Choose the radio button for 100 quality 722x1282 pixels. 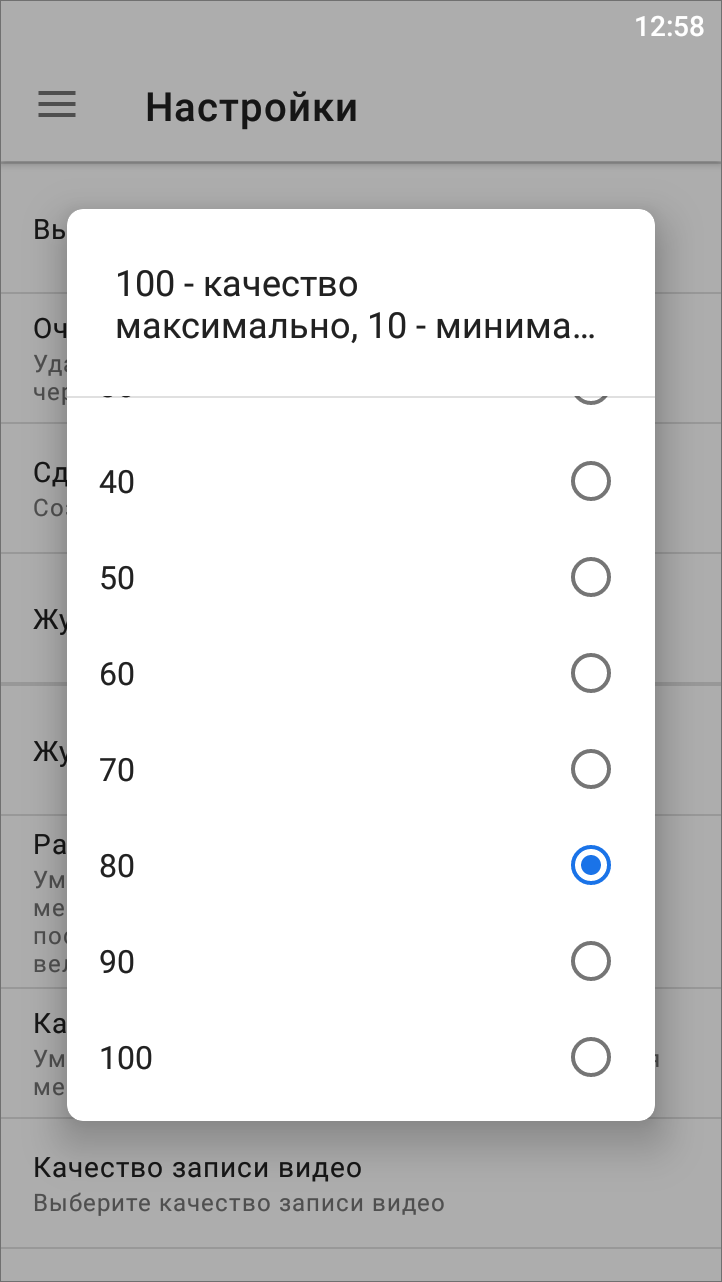click(x=590, y=1058)
